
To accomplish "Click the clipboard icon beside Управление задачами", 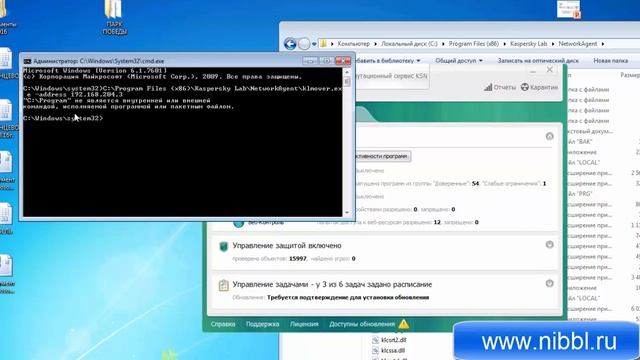I will [x=223, y=285].
